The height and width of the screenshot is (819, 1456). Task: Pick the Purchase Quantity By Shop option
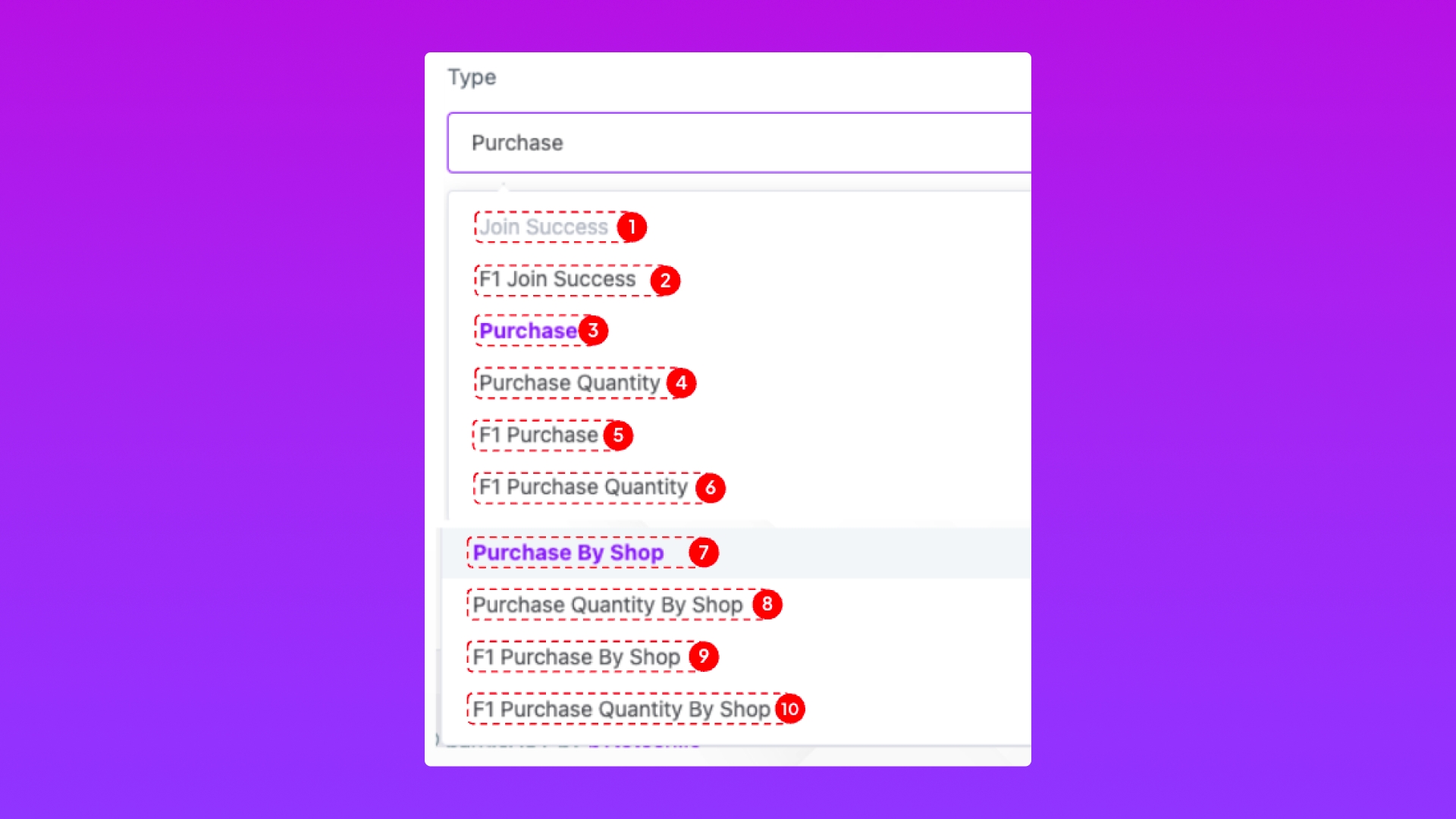pos(607,604)
